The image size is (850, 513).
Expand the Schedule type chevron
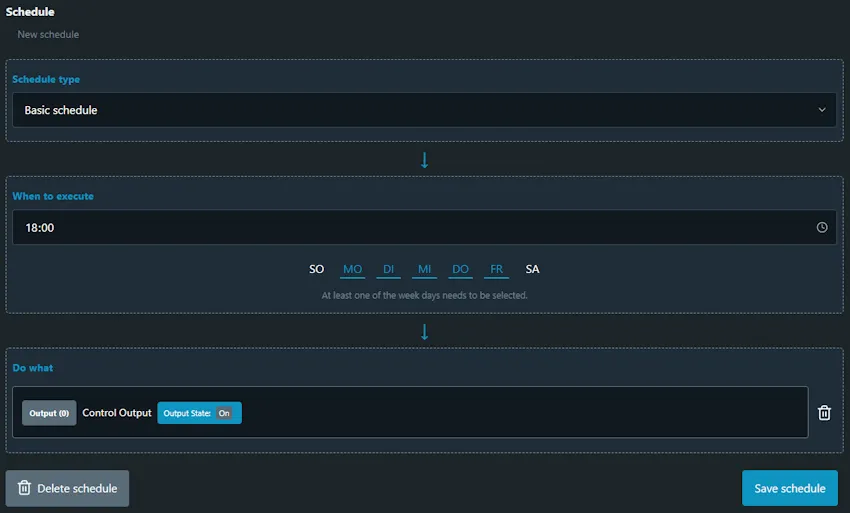[x=822, y=110]
